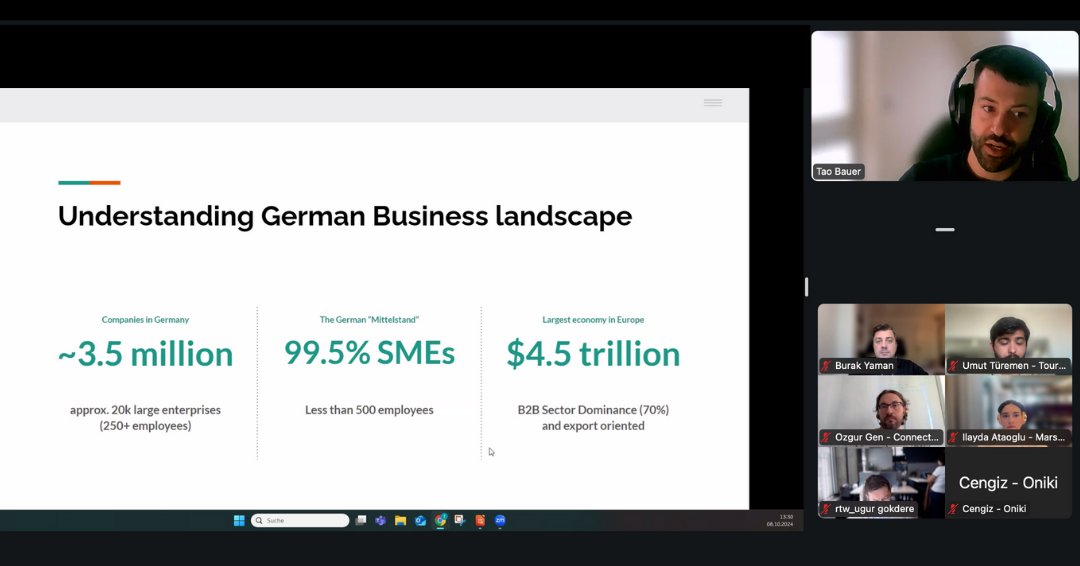
Task: Click the Largest economy in Europe heading
Action: [x=593, y=319]
